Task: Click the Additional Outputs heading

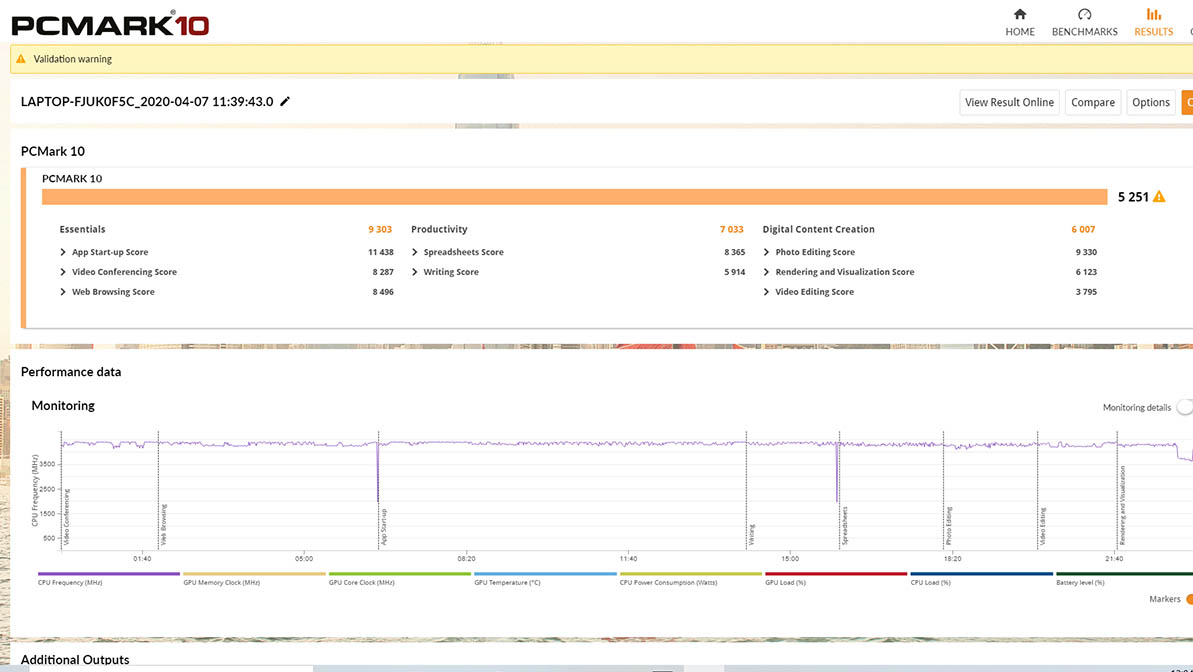Action: 75,659
